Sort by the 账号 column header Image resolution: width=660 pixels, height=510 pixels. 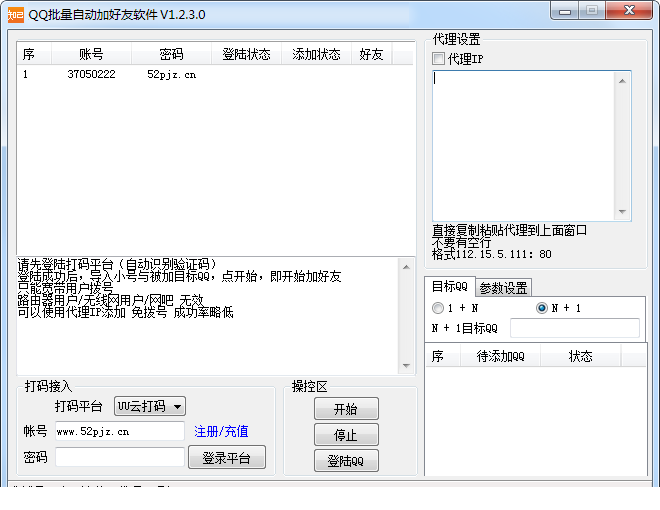coord(91,54)
